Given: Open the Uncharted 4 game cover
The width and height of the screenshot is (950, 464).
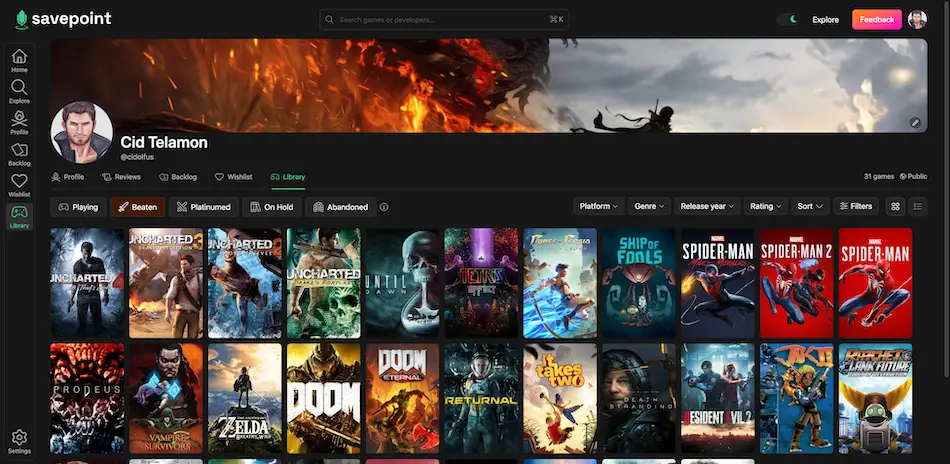Looking at the screenshot, I should coord(87,283).
